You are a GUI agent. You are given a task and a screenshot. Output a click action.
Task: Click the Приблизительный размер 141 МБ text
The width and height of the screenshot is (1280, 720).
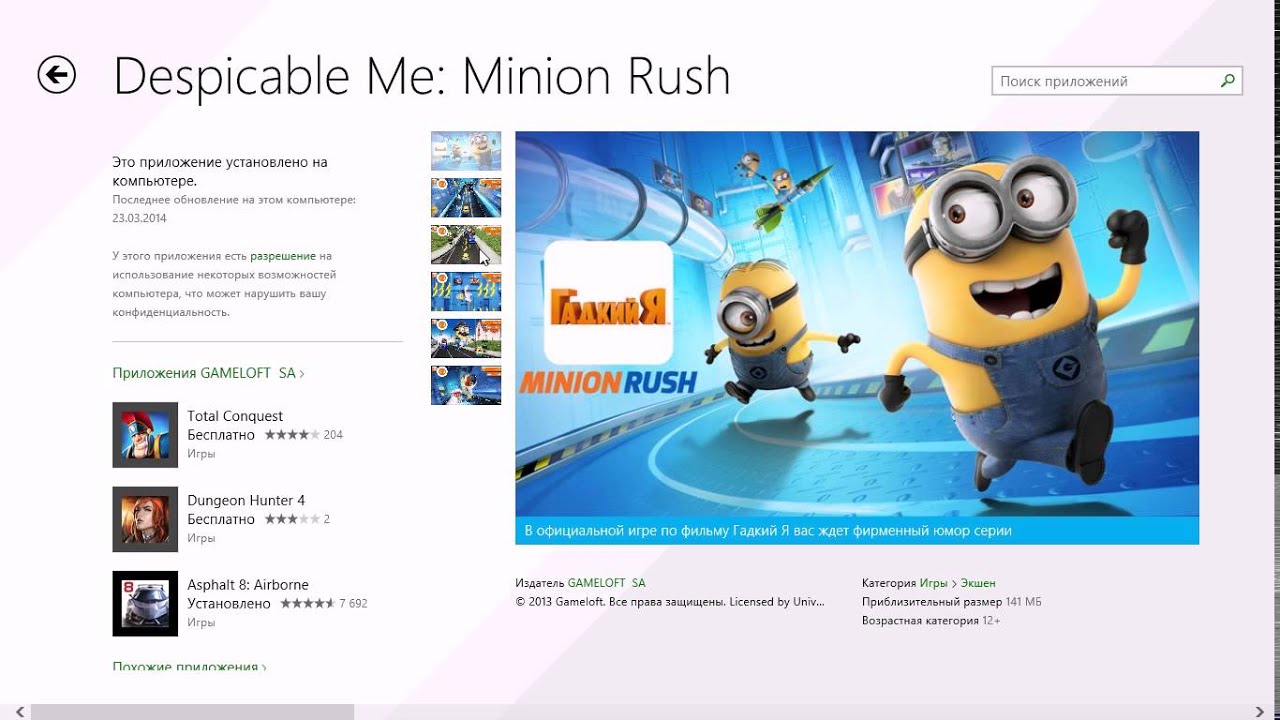click(952, 602)
